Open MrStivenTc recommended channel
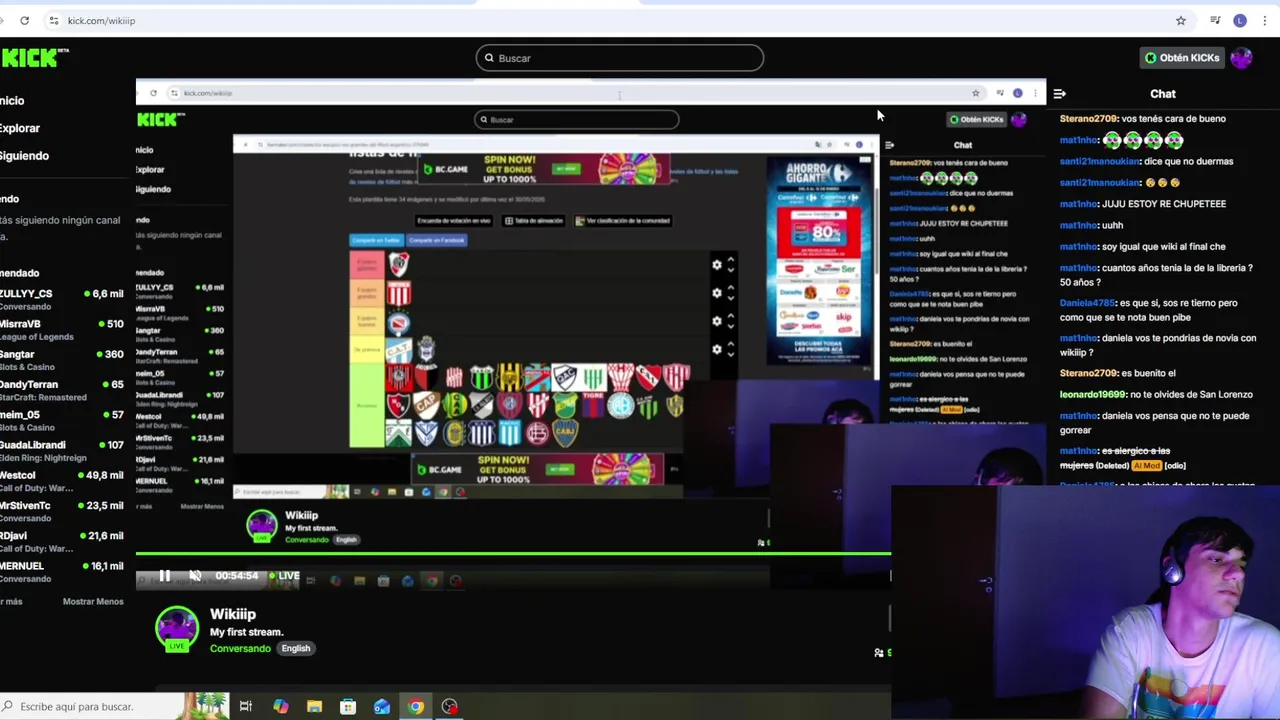 pos(62,511)
